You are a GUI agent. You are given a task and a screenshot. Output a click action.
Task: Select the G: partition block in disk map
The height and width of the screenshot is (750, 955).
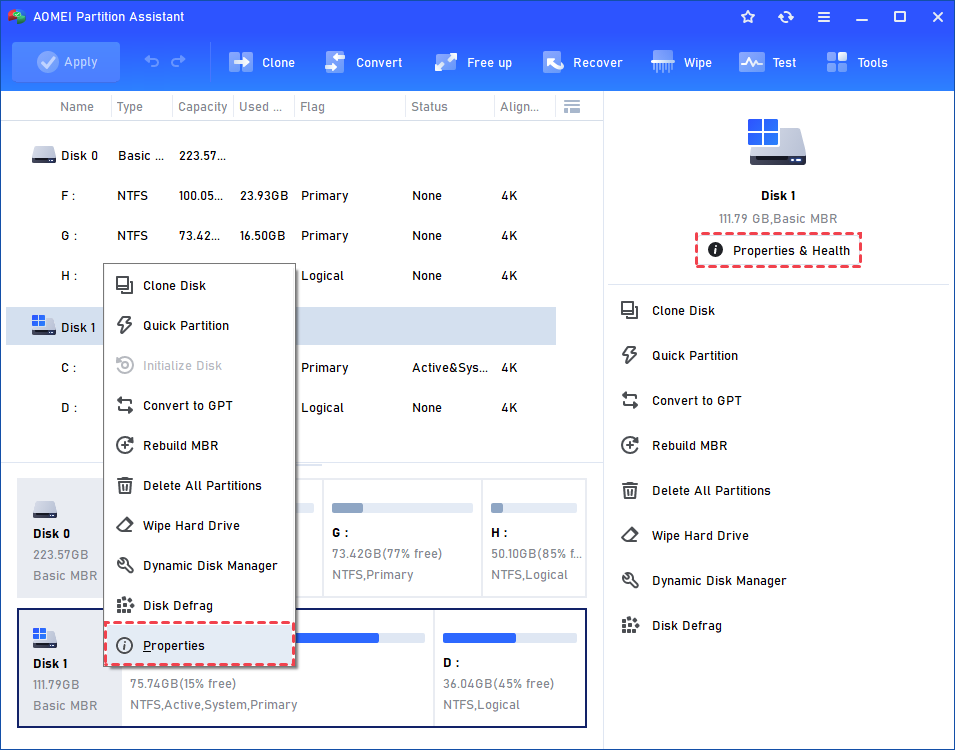click(402, 538)
